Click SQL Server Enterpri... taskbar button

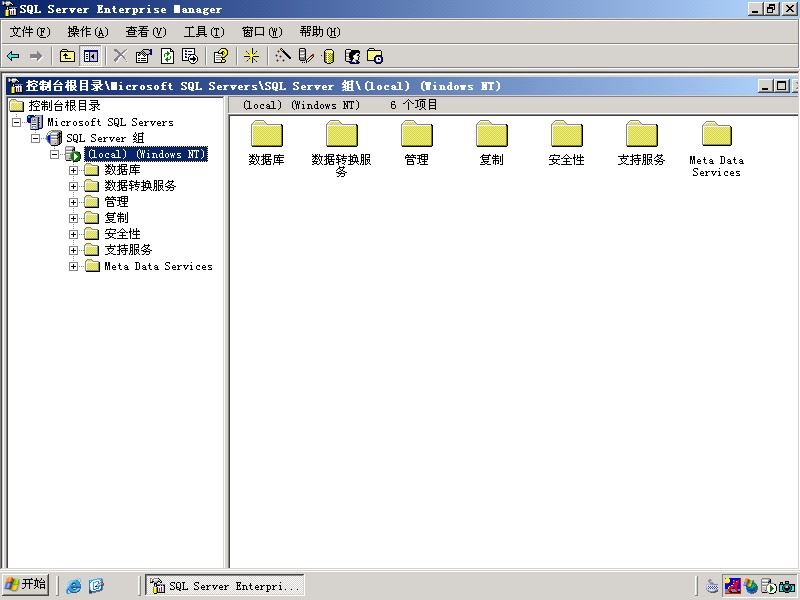[225, 585]
